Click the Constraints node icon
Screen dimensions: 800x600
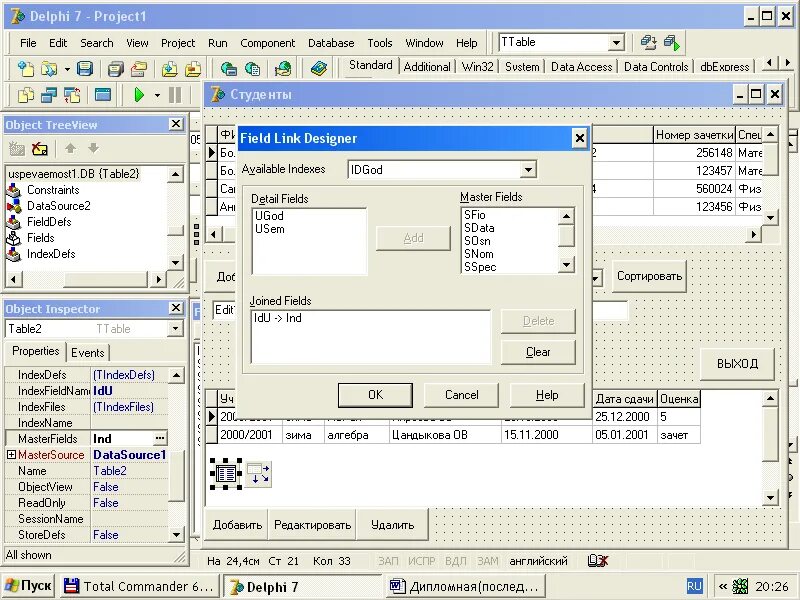click(x=13, y=190)
